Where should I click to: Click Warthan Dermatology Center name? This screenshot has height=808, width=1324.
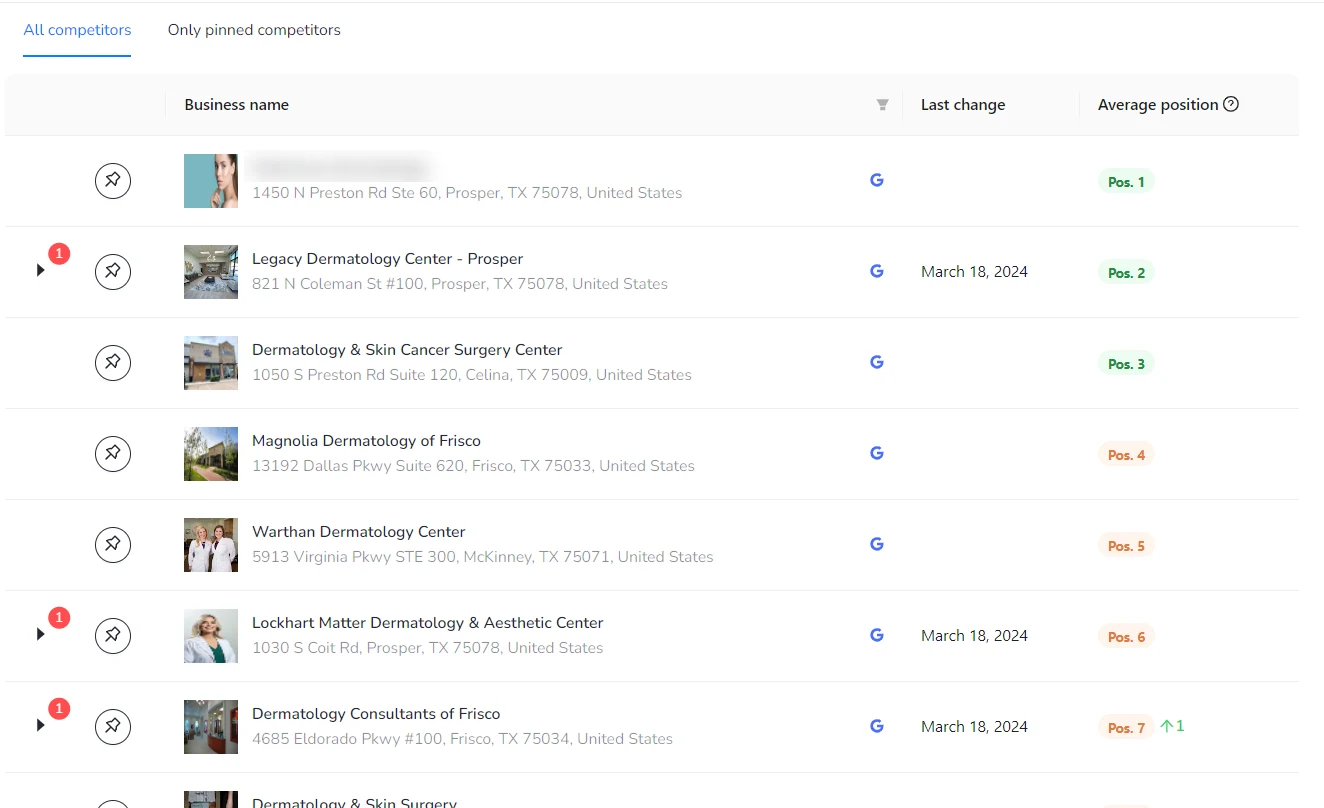pos(358,532)
